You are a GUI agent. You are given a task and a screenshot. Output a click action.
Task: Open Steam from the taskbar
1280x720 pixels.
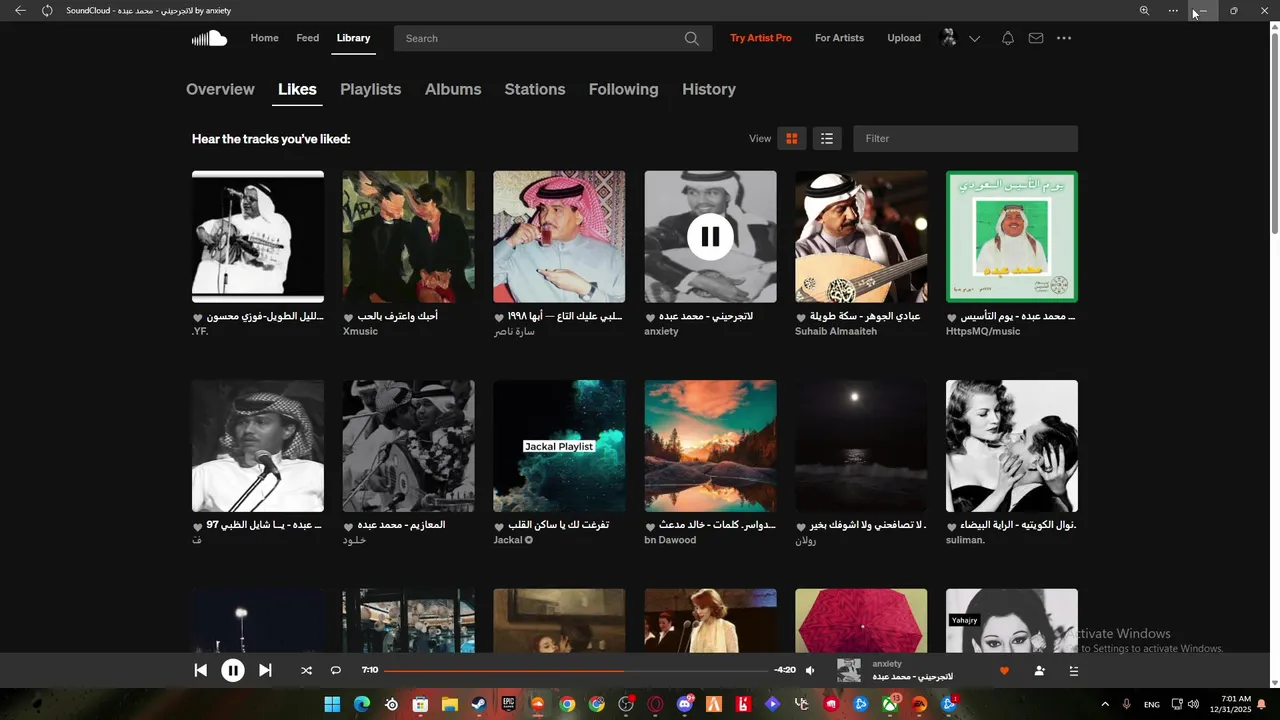point(479,704)
